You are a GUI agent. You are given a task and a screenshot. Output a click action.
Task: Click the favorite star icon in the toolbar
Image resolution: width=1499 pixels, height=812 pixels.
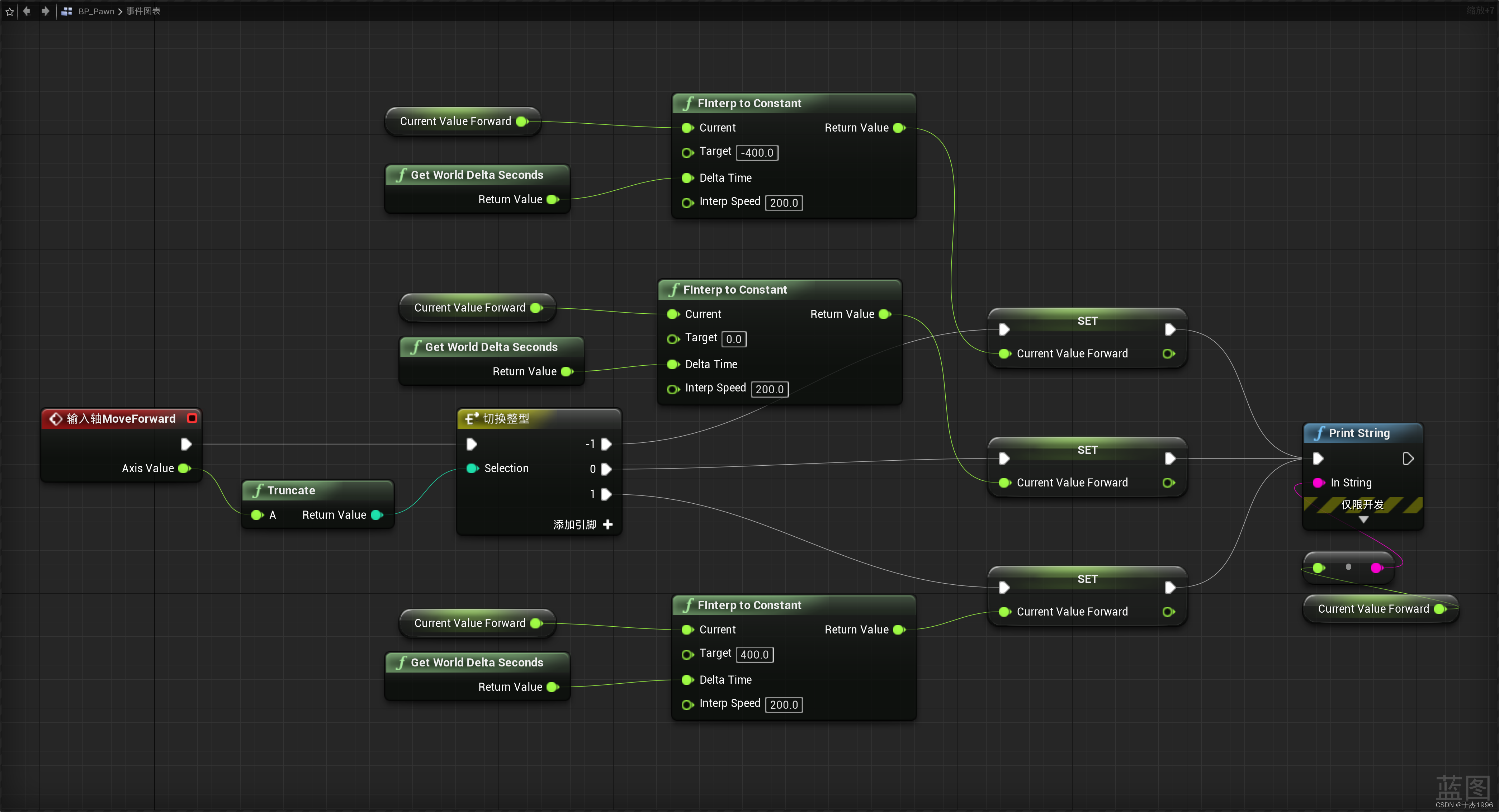pyautogui.click(x=9, y=11)
